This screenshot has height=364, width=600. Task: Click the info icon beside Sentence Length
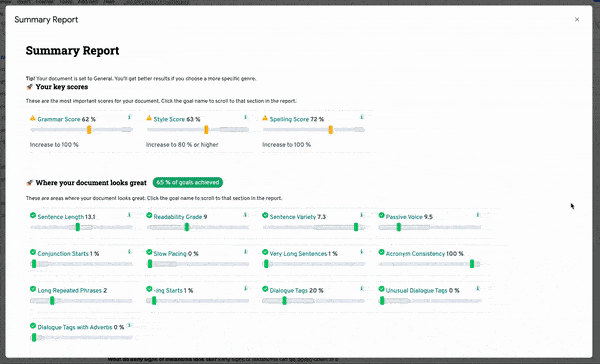pyautogui.click(x=129, y=215)
